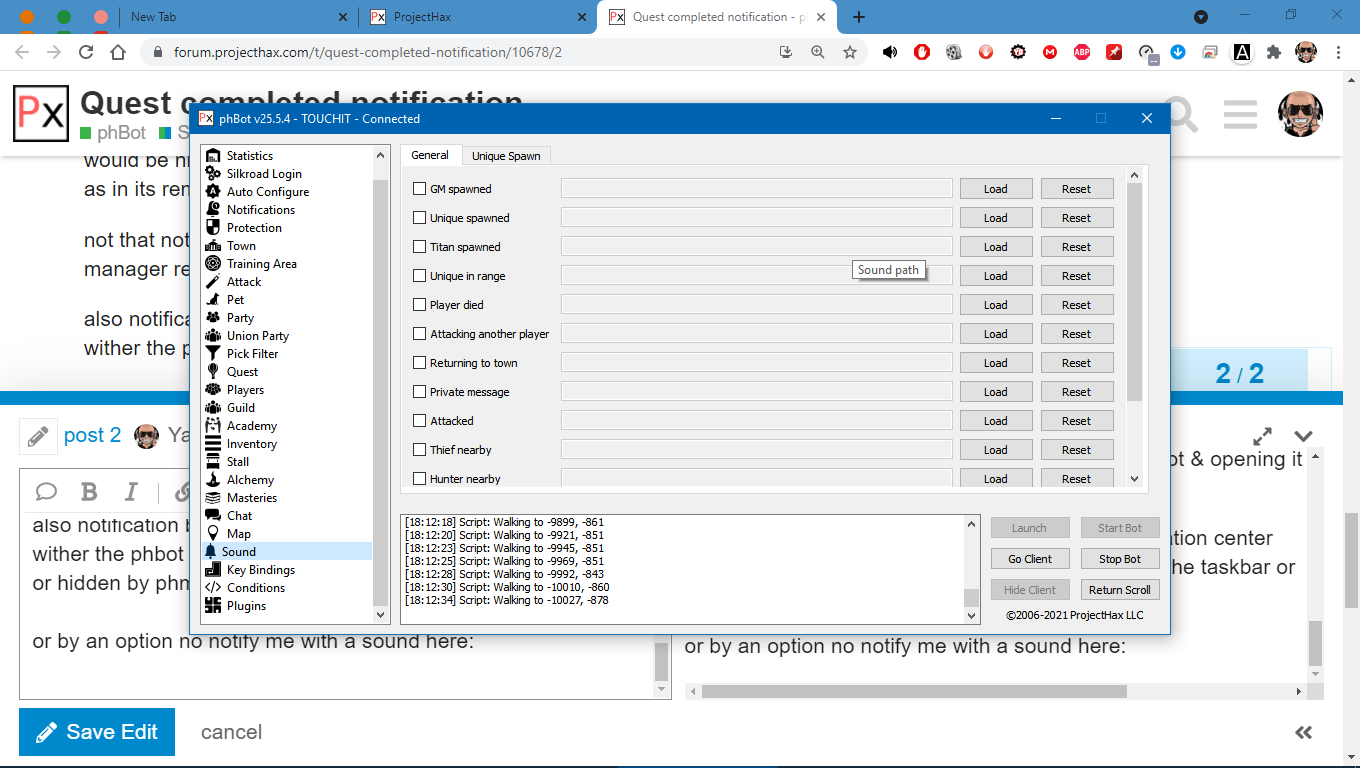The height and width of the screenshot is (768, 1360).
Task: Open the Notifications bell icon in sidebar
Action: pyautogui.click(x=212, y=210)
